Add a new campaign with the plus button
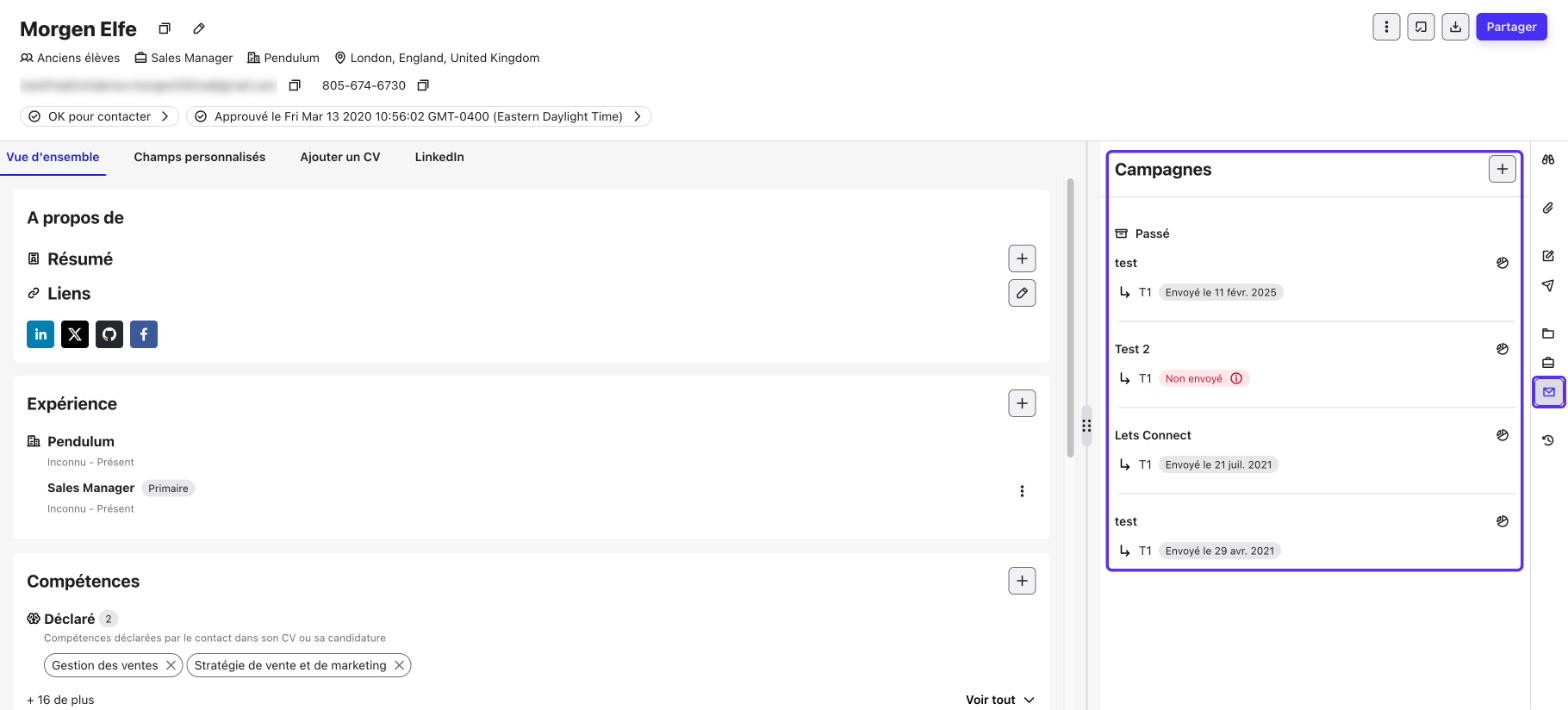This screenshot has height=710, width=1568. [1502, 169]
